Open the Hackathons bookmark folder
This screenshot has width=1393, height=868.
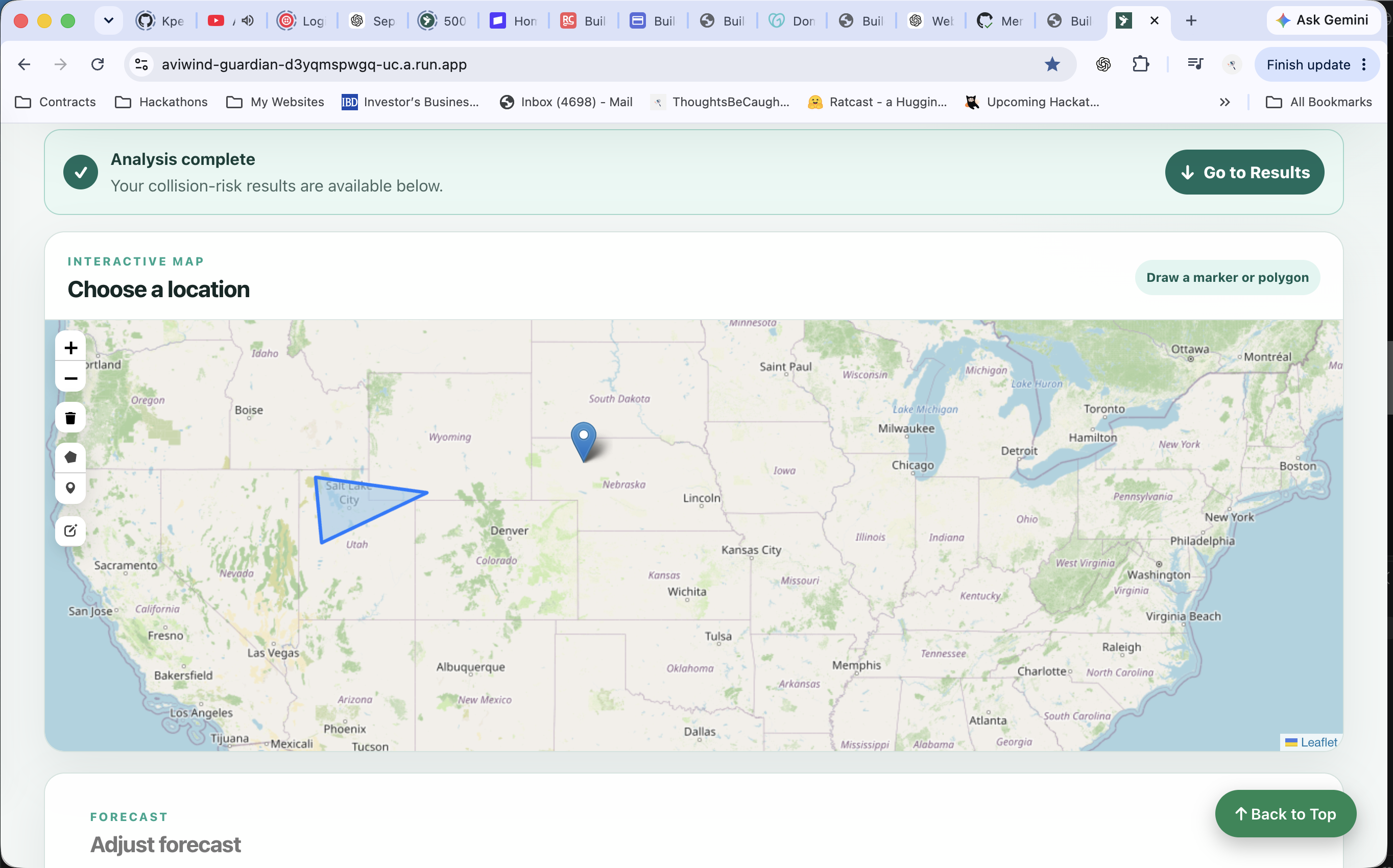coord(161,102)
